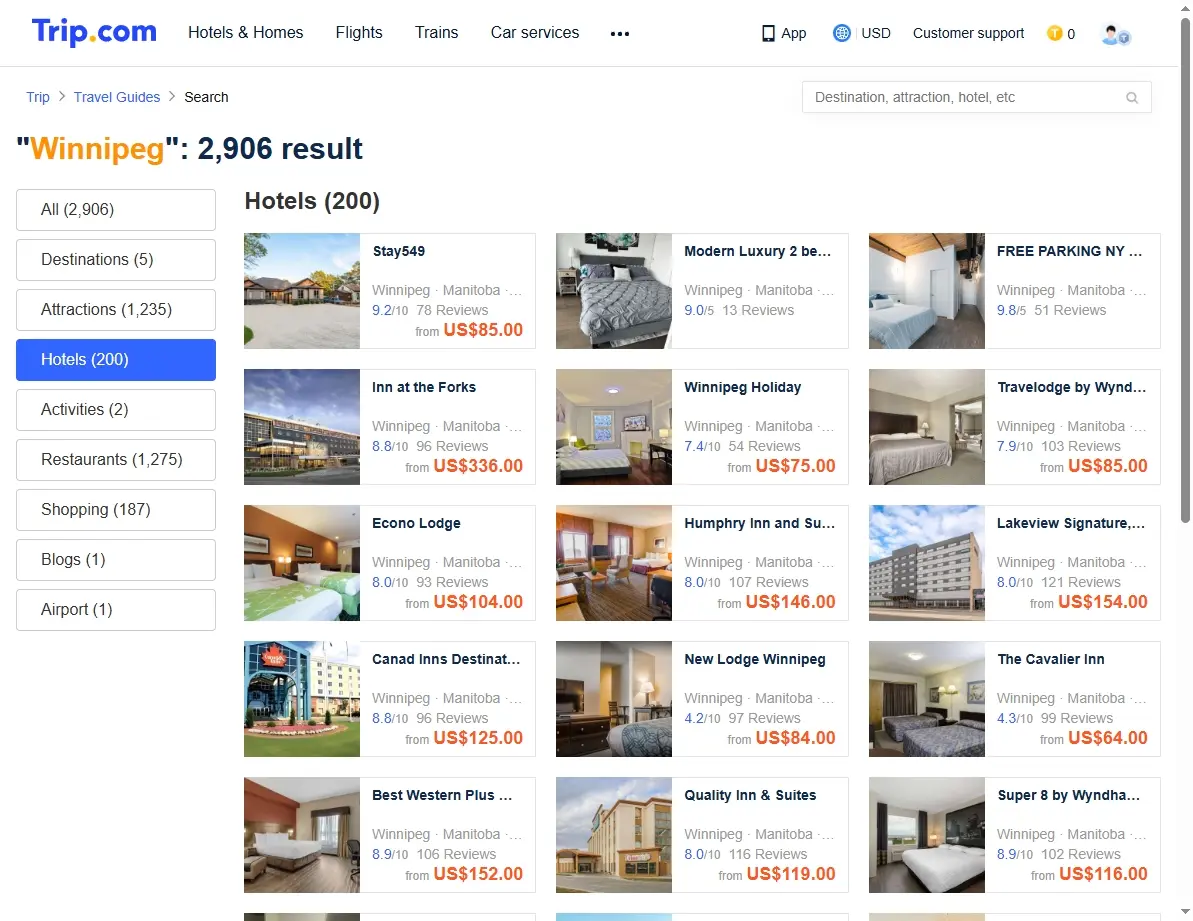
Task: Select Shopping (187) filter
Action: pos(116,510)
